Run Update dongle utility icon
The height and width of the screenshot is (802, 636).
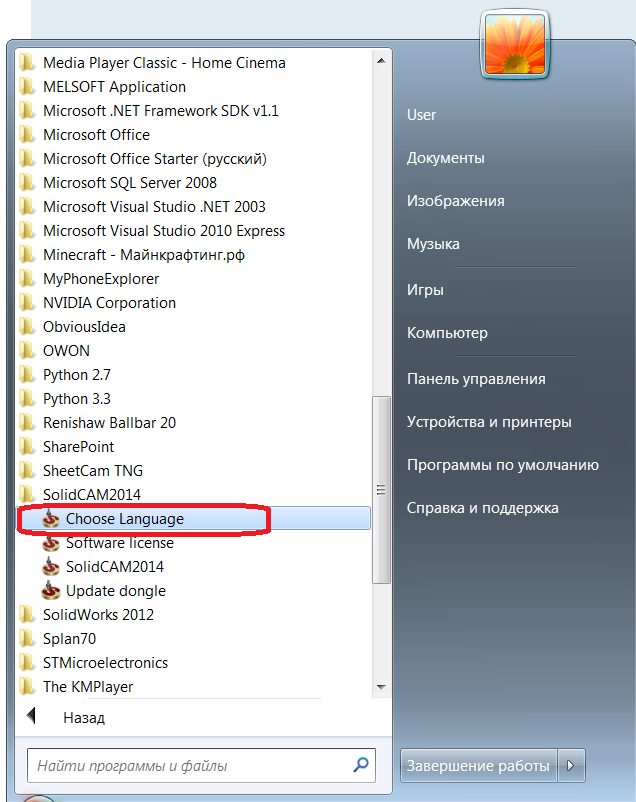pyautogui.click(x=51, y=591)
